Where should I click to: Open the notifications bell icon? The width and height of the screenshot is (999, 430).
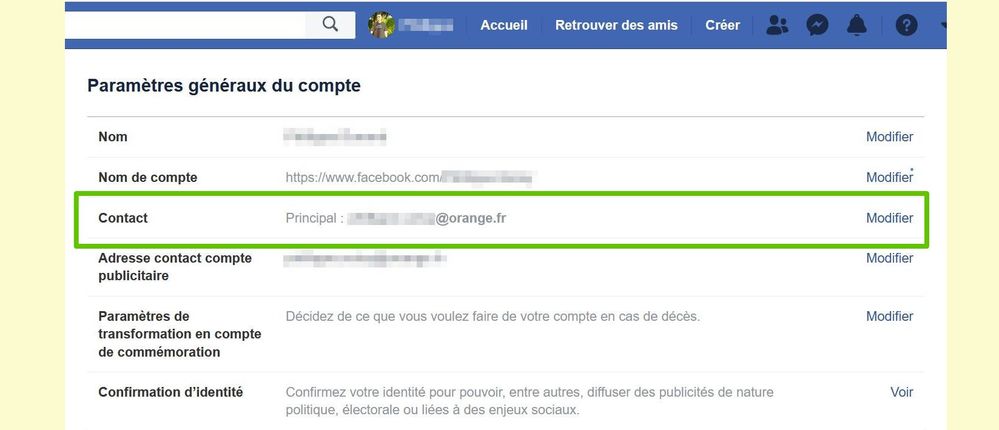[x=856, y=25]
